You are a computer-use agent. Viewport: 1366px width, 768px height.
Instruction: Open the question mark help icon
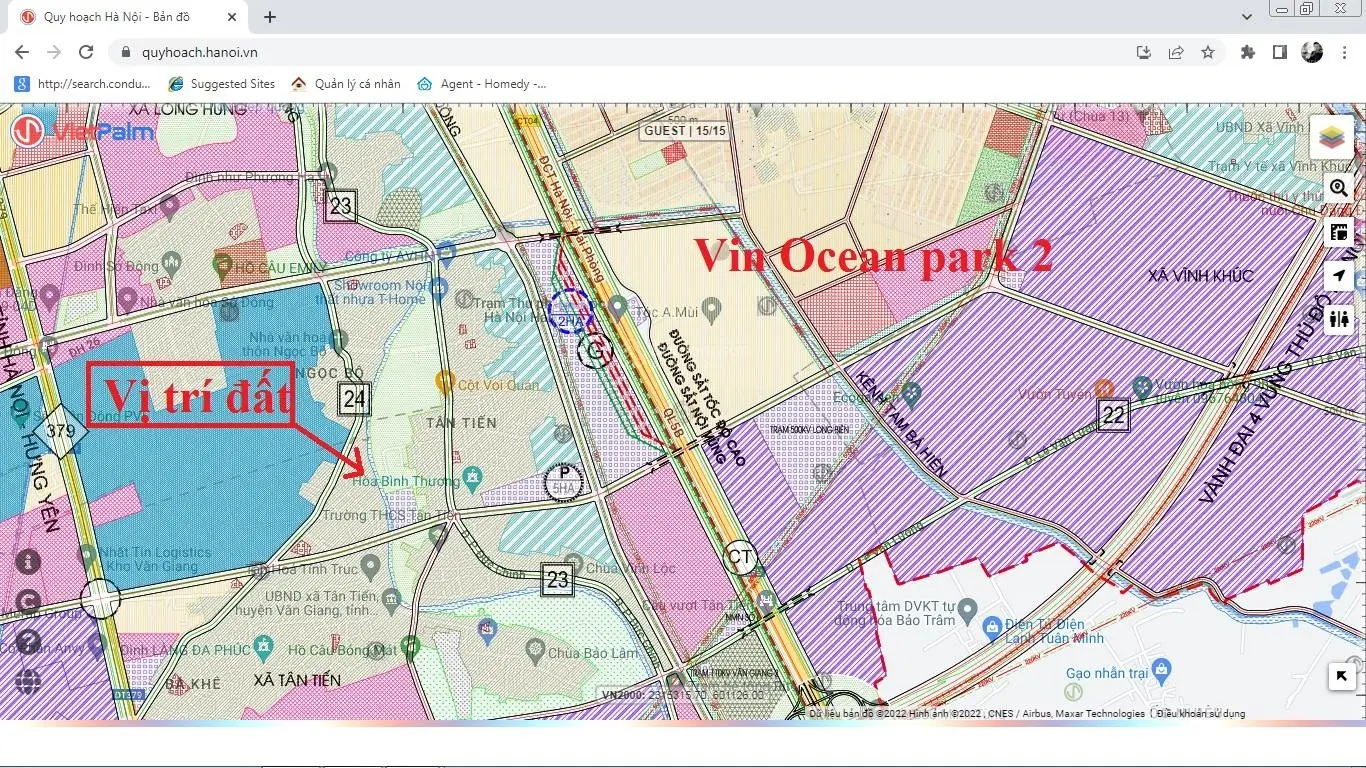(x=28, y=641)
